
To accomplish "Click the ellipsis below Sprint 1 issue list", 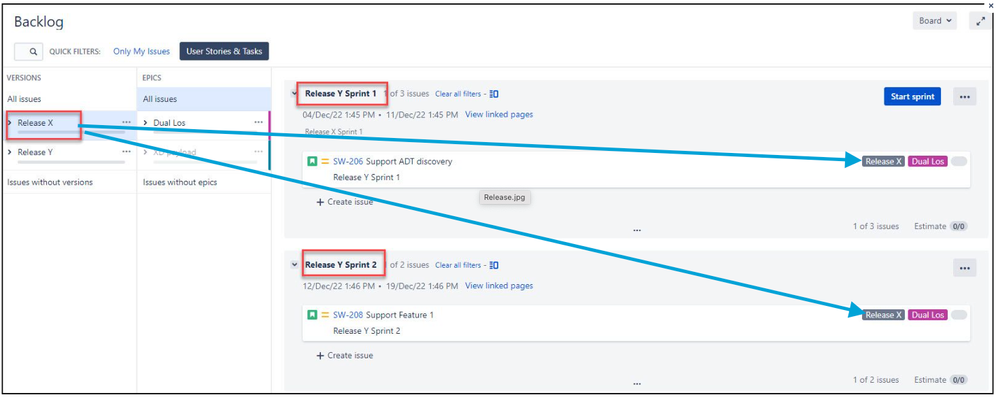I will coord(636,230).
